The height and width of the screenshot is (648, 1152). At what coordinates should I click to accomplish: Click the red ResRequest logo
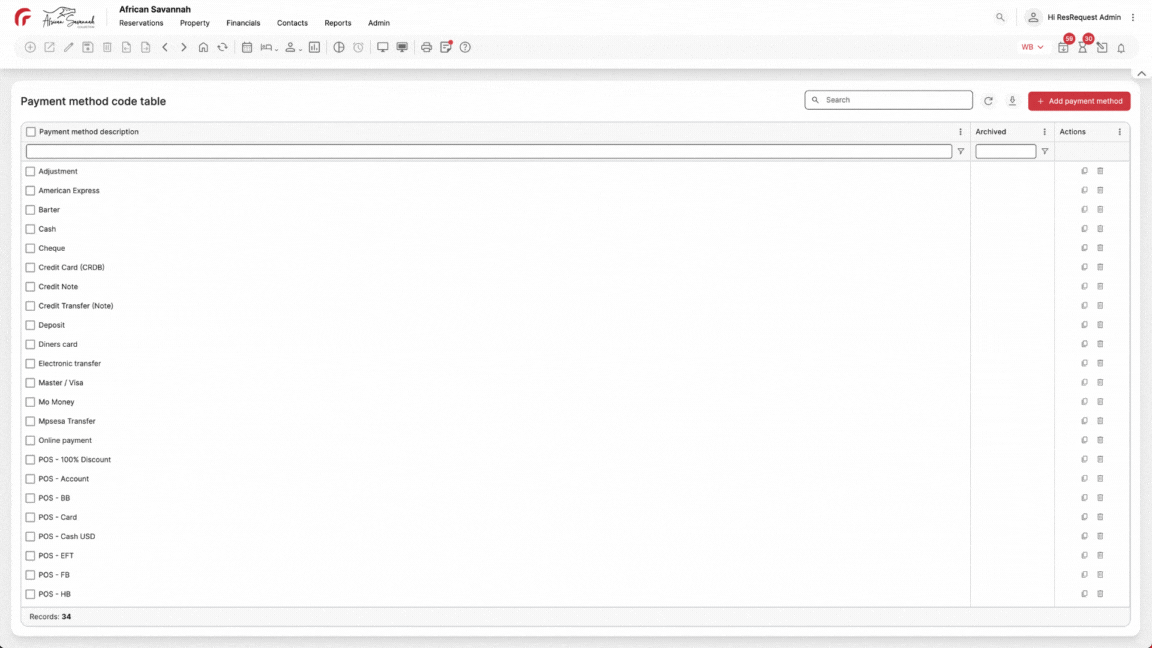(23, 17)
